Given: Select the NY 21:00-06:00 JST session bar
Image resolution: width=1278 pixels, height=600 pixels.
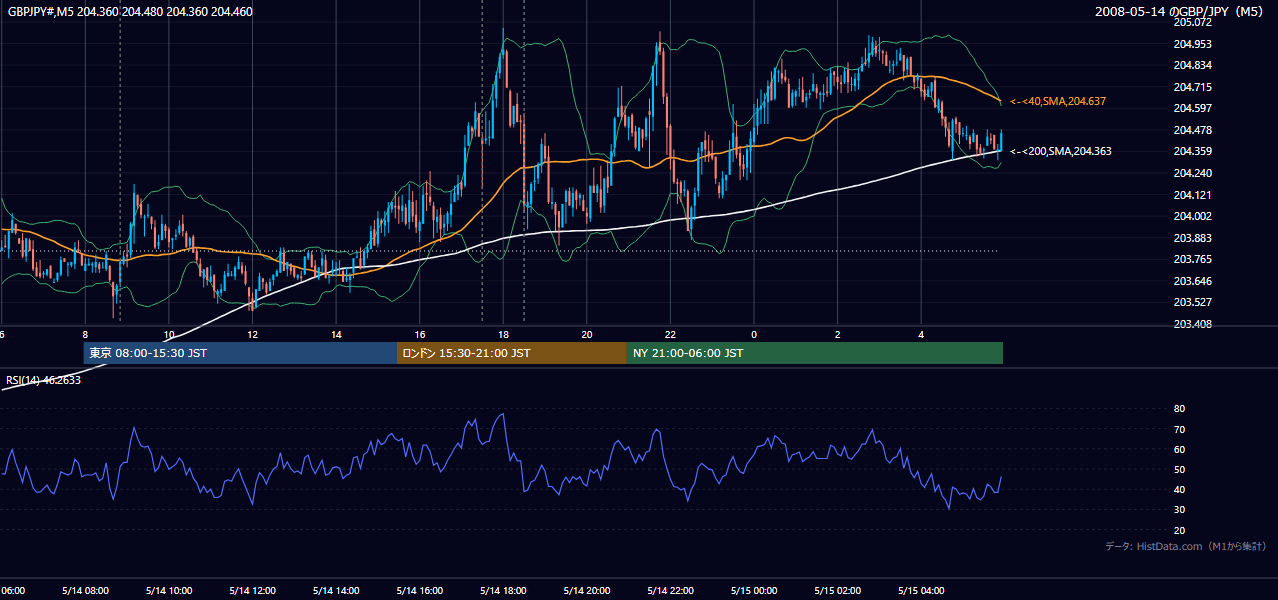Looking at the screenshot, I should coord(815,353).
